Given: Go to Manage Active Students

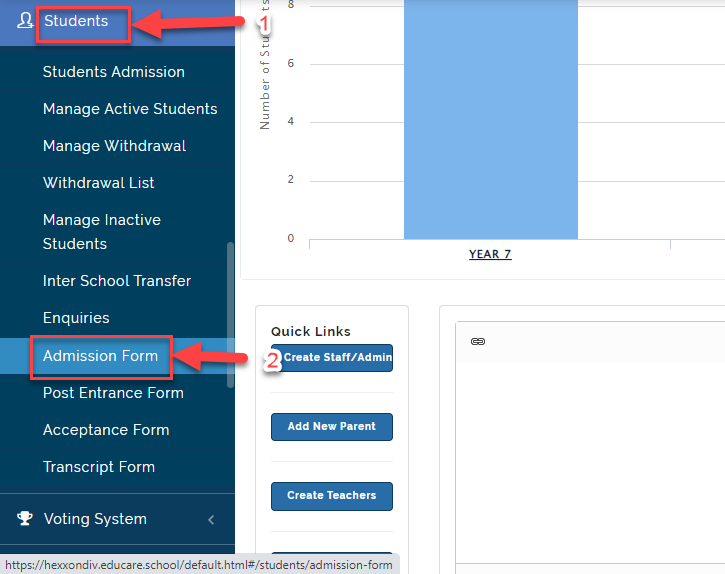Looking at the screenshot, I should coord(130,109).
